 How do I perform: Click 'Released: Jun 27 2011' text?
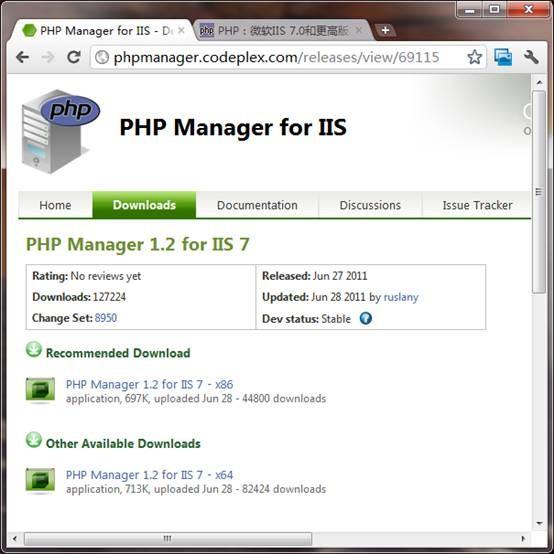[x=314, y=276]
